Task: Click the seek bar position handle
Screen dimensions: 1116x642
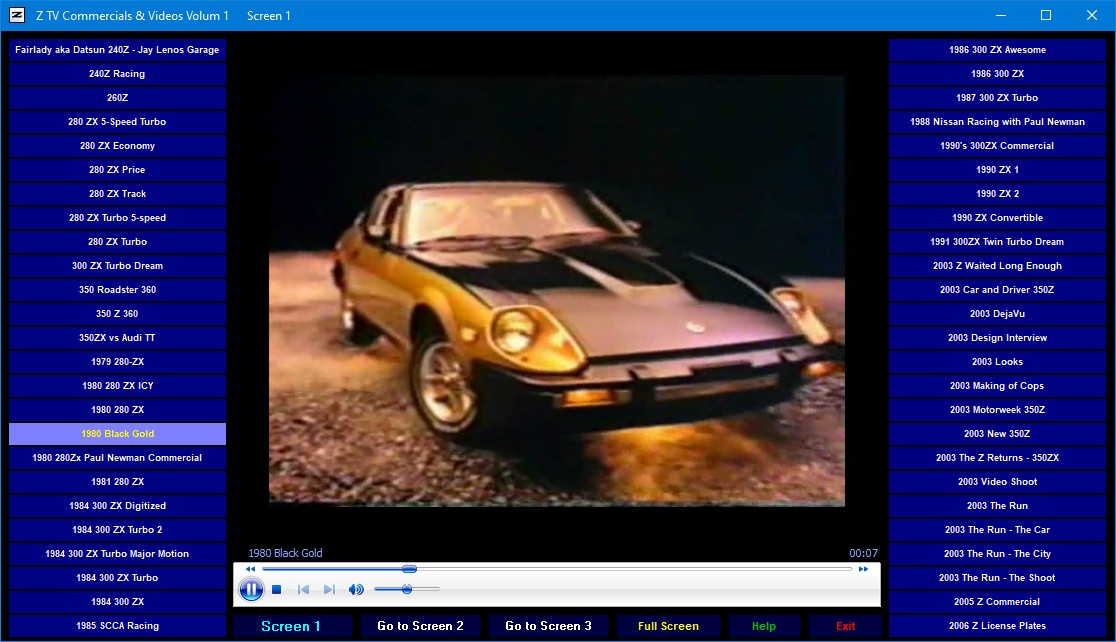Action: click(x=409, y=569)
